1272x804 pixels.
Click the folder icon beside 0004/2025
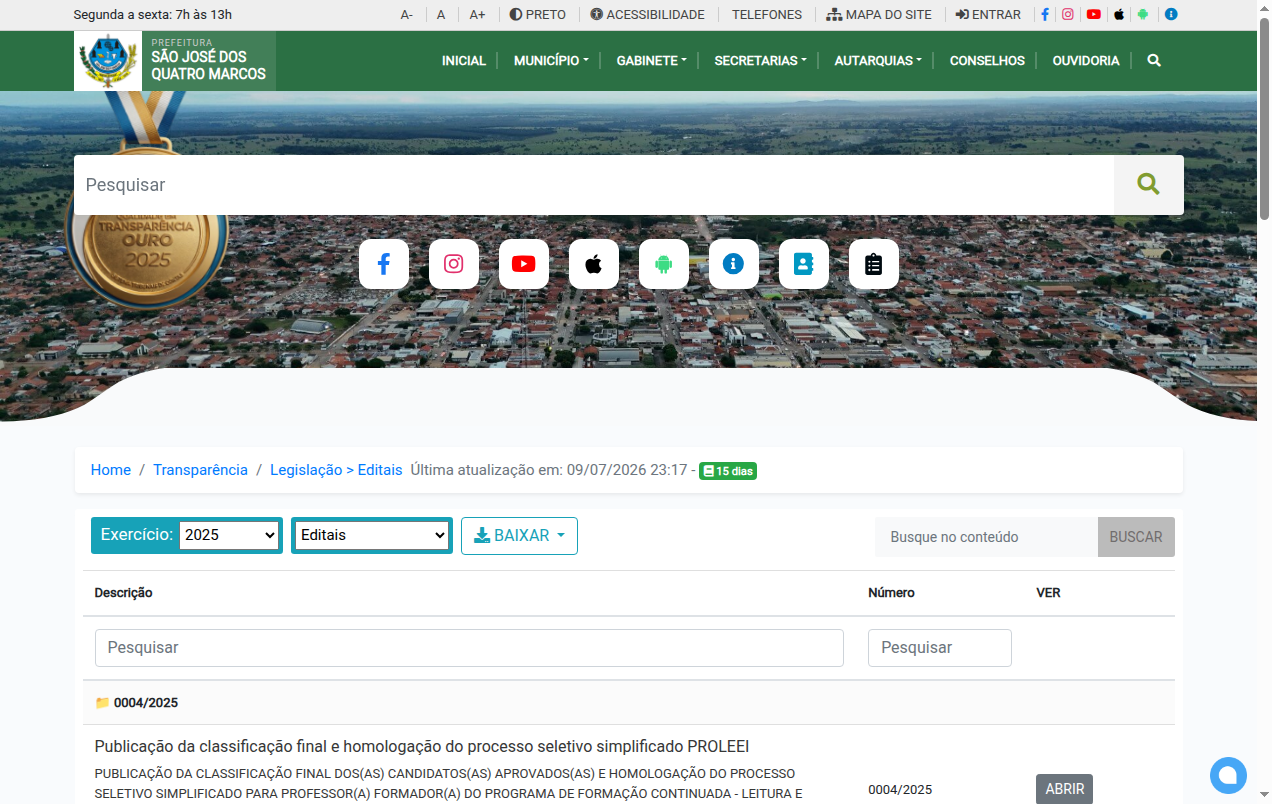click(x=102, y=703)
